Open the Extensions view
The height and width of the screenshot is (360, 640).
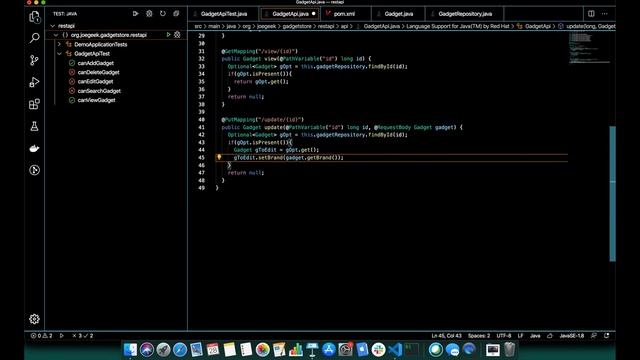point(34,104)
